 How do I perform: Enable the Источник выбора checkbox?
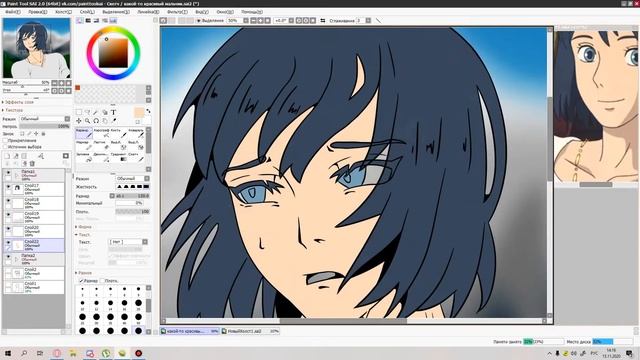(5, 147)
